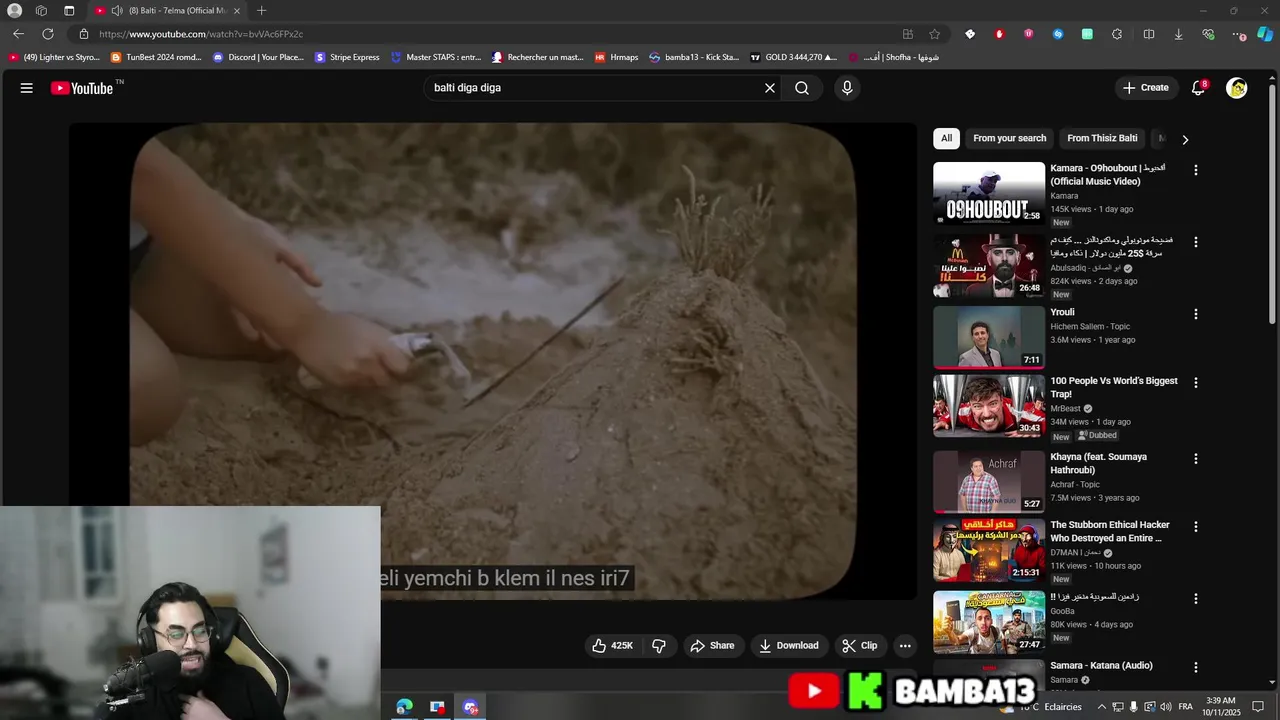Viewport: 1280px width, 720px height.
Task: Open options for 100 People Vs Trap video
Action: tap(1195, 382)
